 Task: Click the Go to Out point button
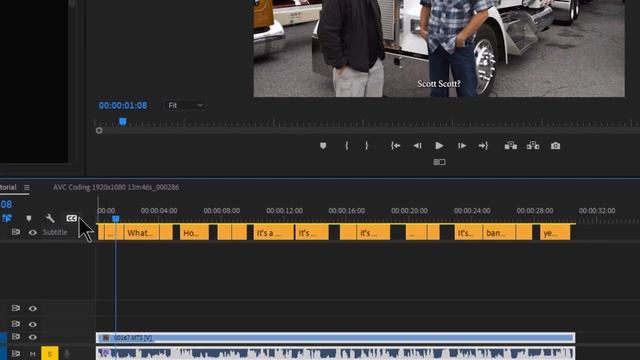coord(483,146)
